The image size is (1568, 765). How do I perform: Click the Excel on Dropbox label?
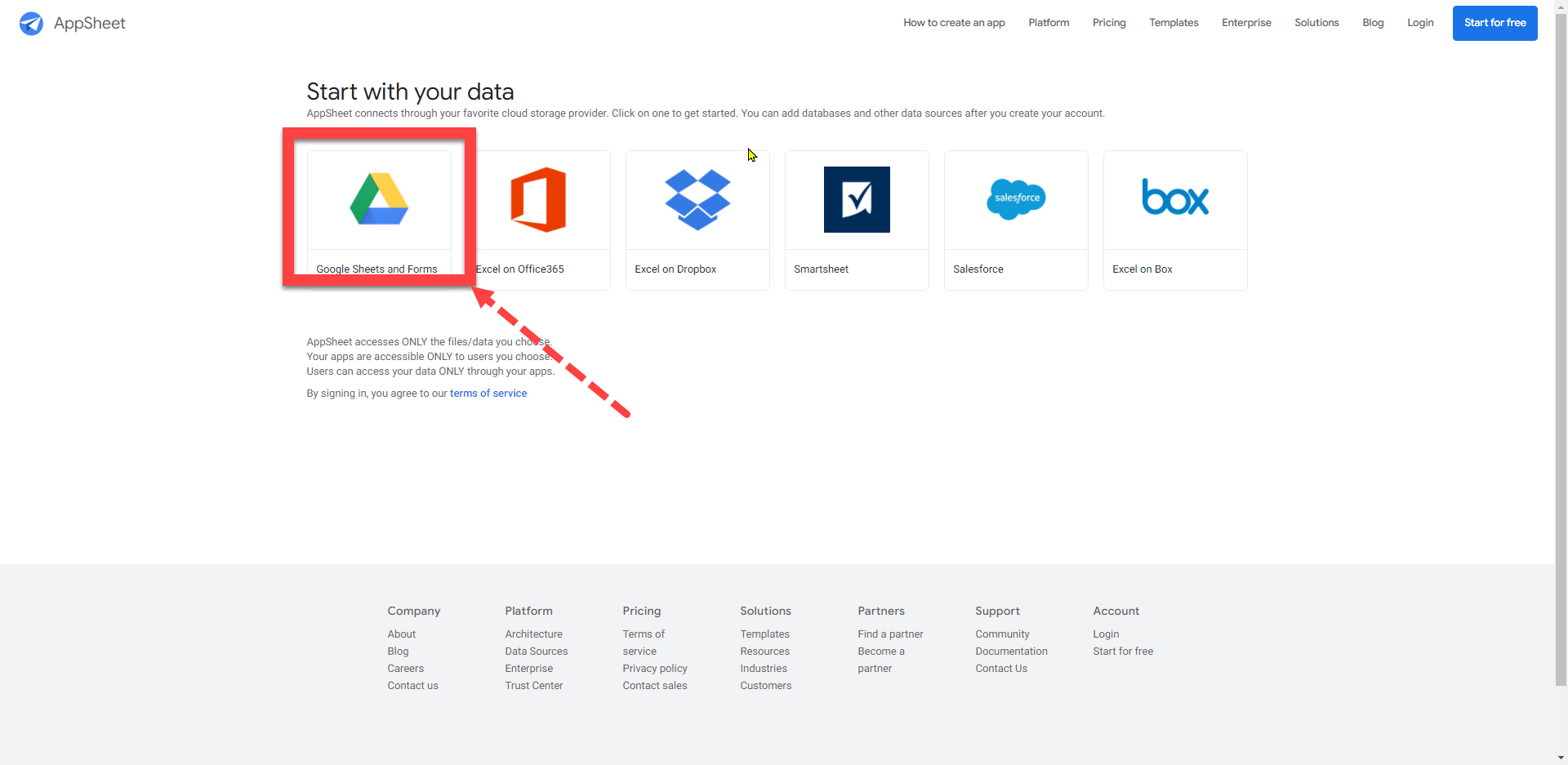pyautogui.click(x=675, y=269)
